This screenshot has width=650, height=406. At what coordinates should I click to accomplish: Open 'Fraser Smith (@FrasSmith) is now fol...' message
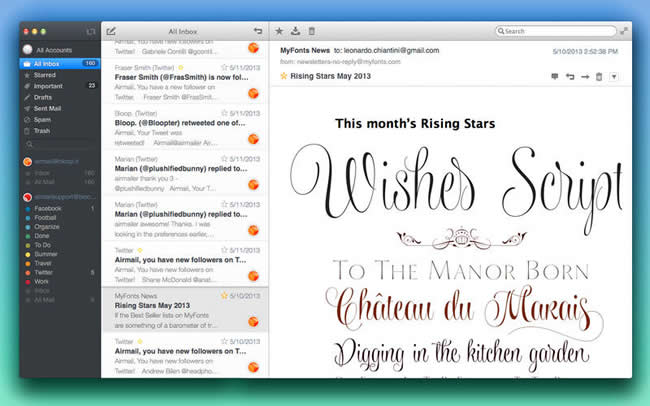click(185, 82)
